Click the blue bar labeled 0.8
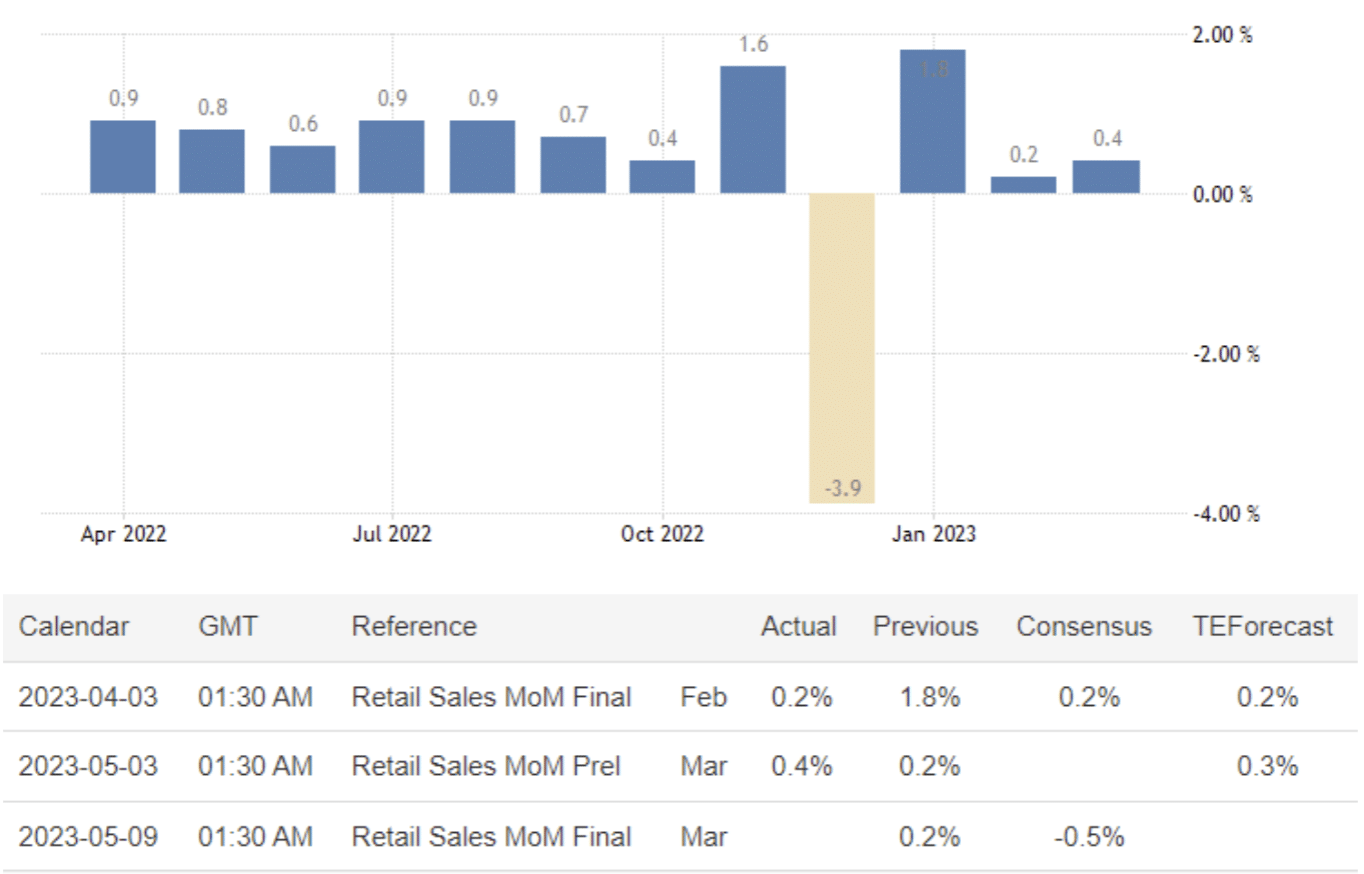Viewport: 1364px width, 874px height. [212, 161]
